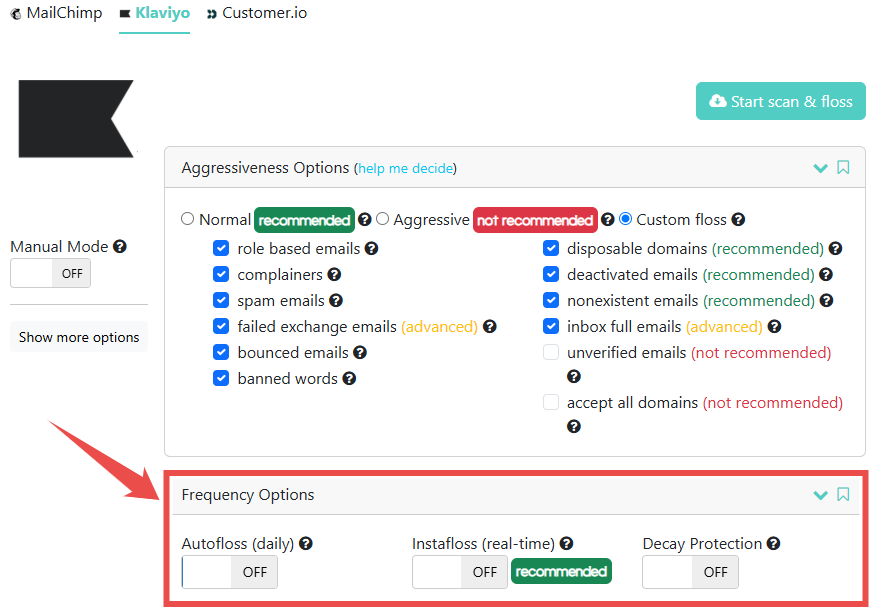Screen dimensions: 873x615
Task: Open help icon for failed exchange emails
Action: tap(489, 326)
